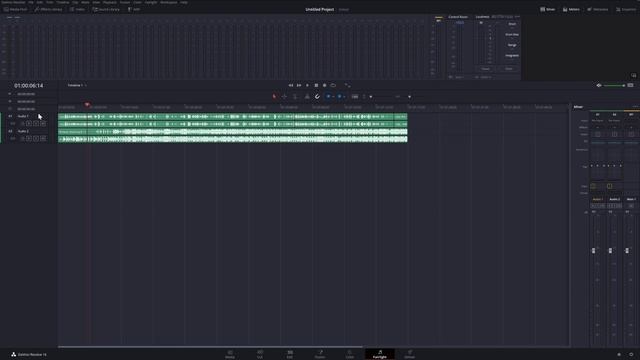This screenshot has width=640, height=360.
Task: Click the 01:00:06:14 timecode display
Action: pyautogui.click(x=29, y=85)
